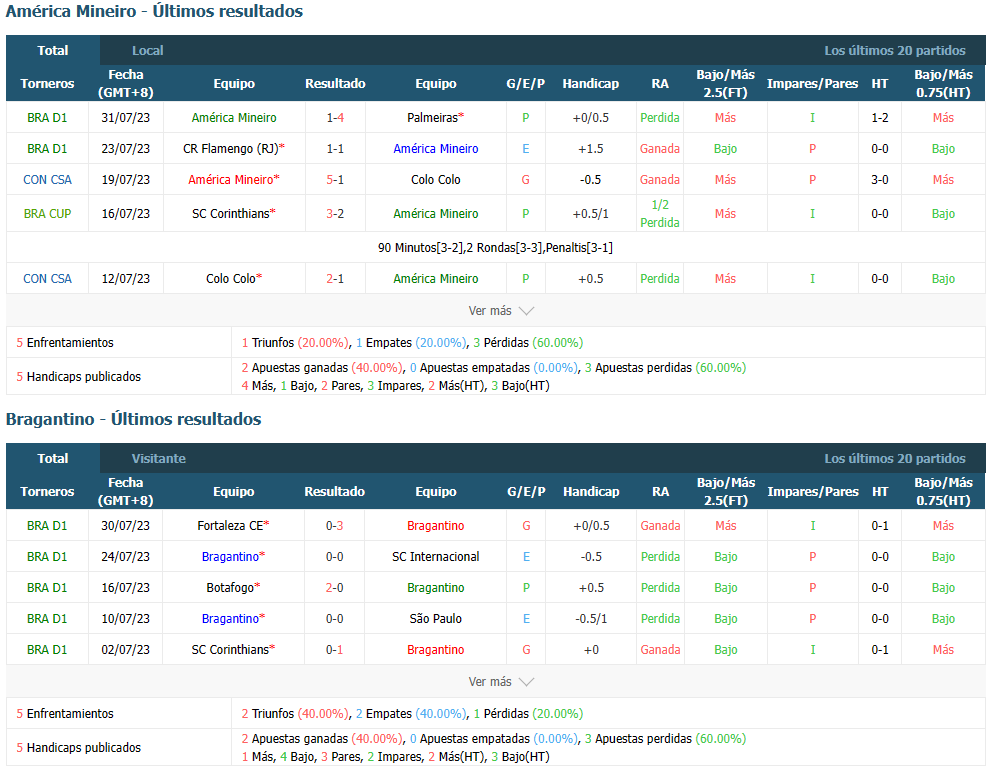Open CR Flamengo (RJ) team link
Image resolution: width=993 pixels, height=770 pixels.
click(x=231, y=148)
